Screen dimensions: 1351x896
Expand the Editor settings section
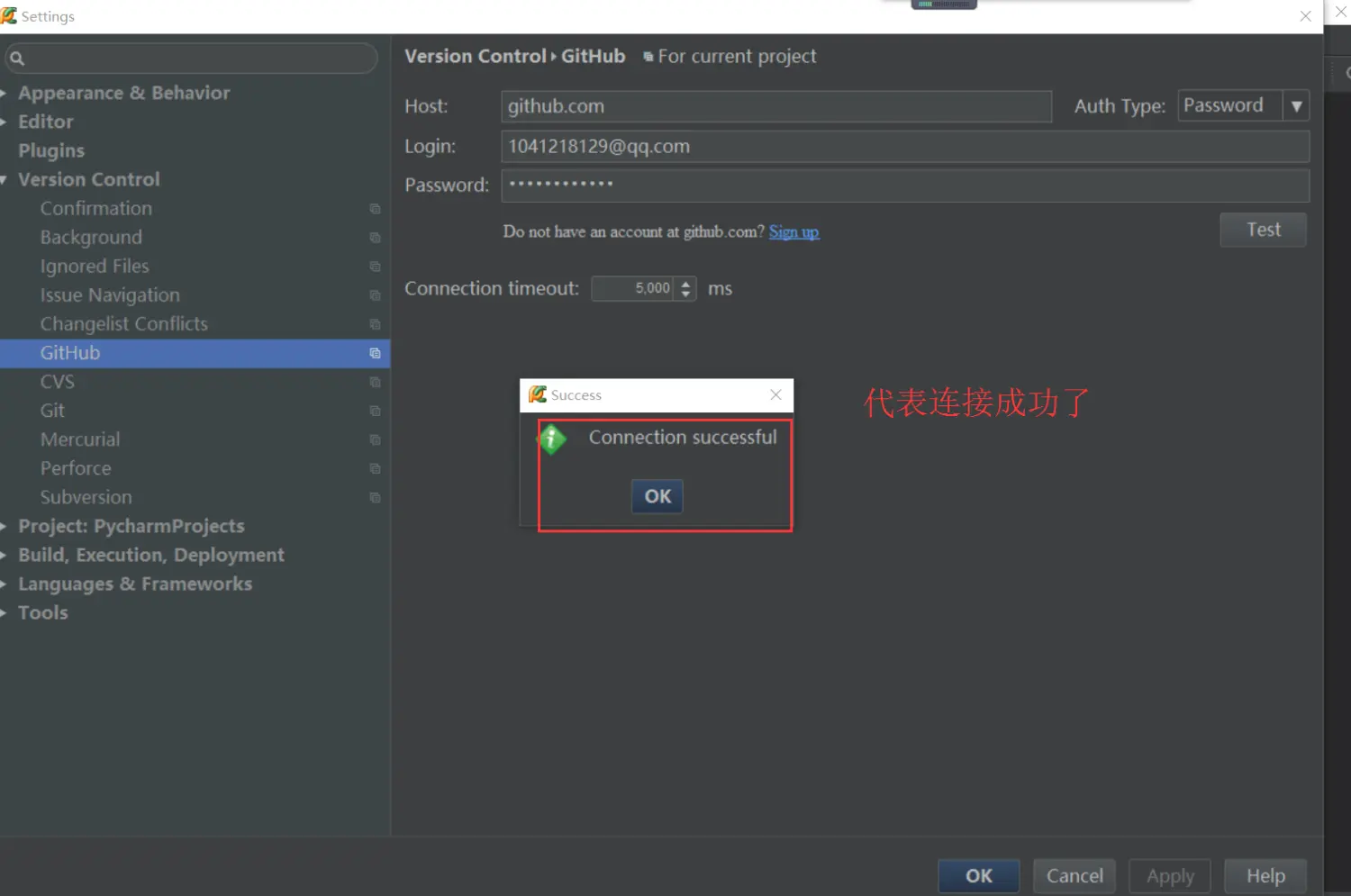click(5, 122)
